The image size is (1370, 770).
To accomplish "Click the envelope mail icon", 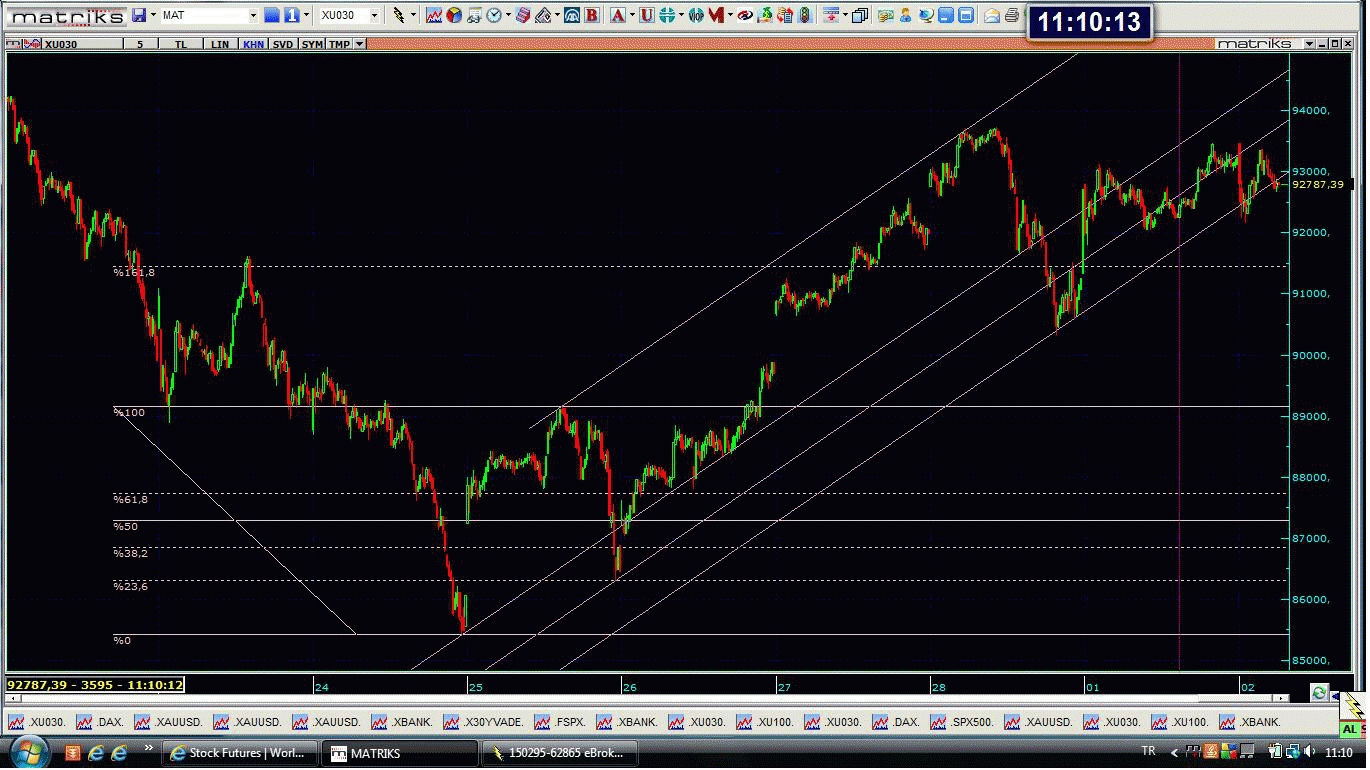I will click(x=991, y=15).
